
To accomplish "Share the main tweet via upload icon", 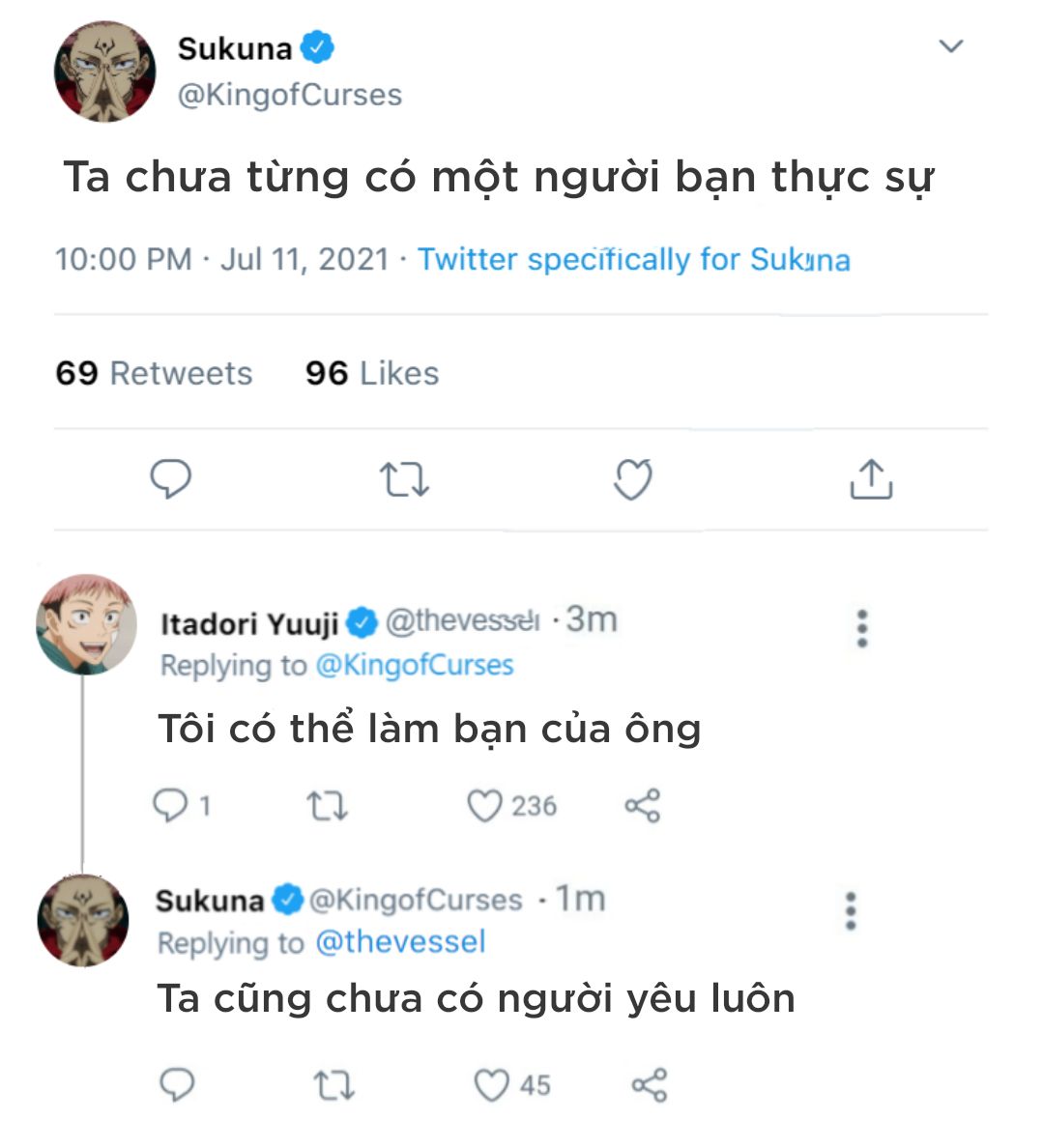I will click(x=871, y=479).
